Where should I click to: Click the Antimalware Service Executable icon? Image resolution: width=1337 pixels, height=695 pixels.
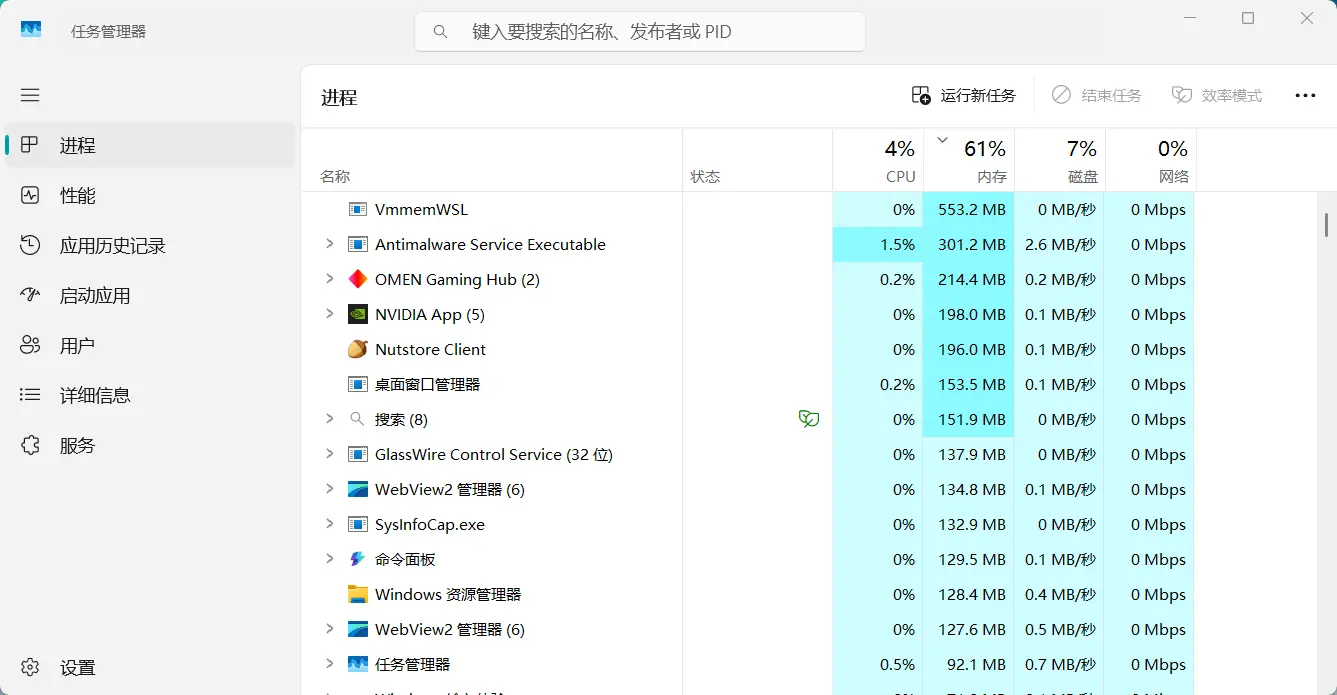click(358, 244)
